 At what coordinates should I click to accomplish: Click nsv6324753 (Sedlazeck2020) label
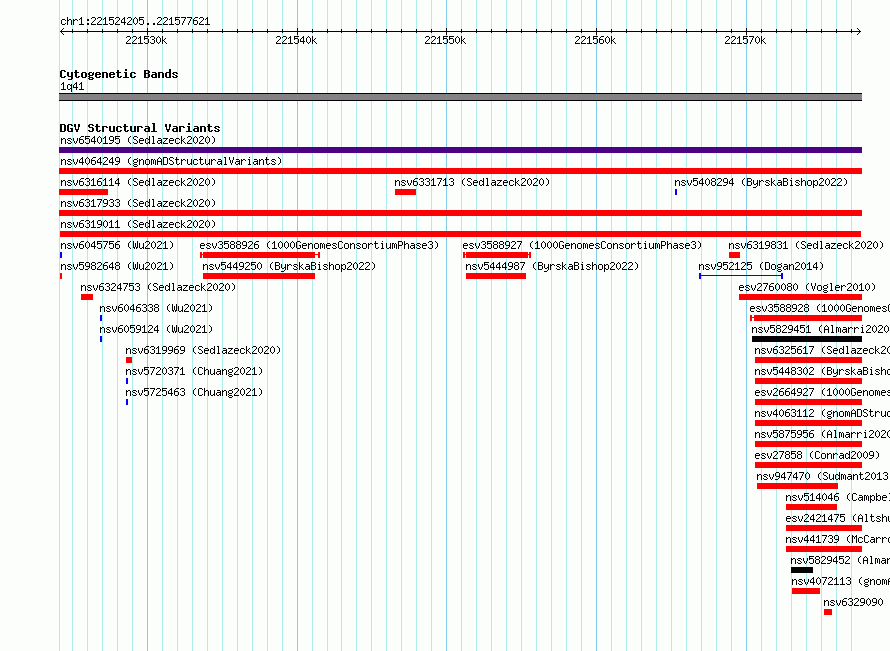tap(158, 287)
